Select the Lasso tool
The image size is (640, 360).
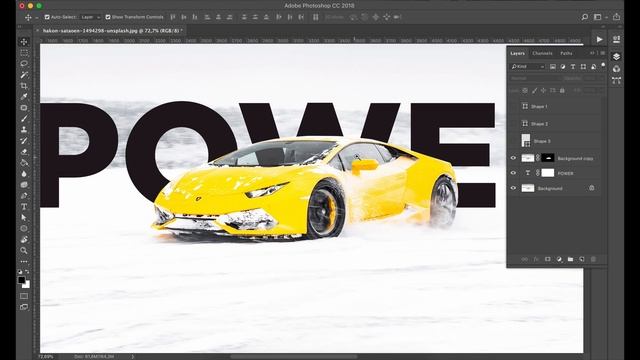tap(24, 64)
